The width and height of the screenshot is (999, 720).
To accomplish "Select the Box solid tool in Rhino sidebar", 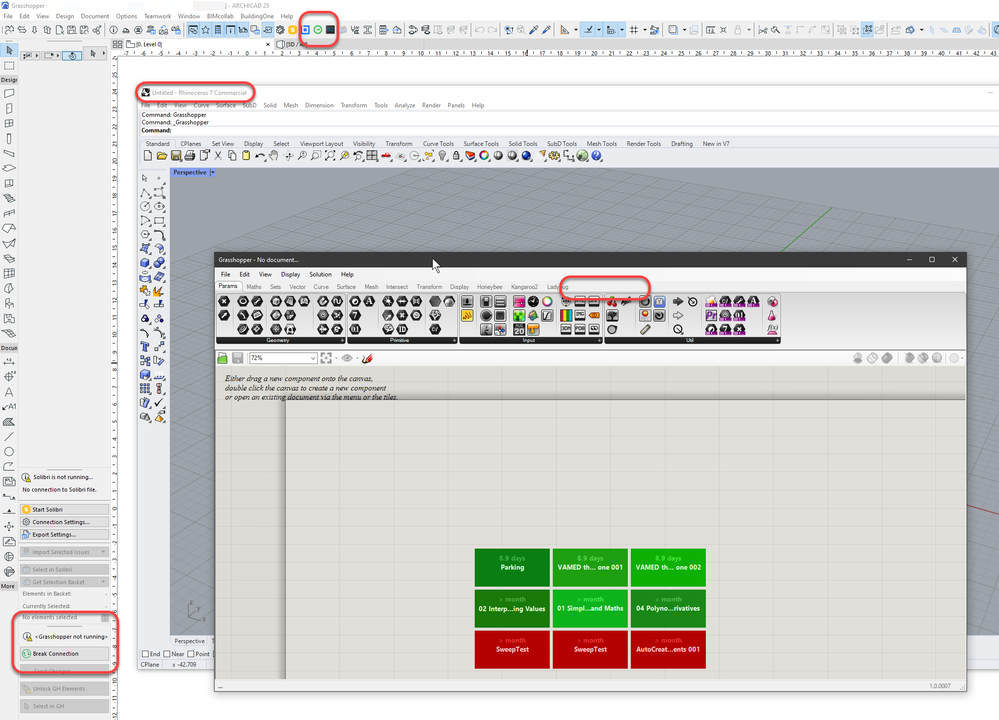I will [x=145, y=263].
